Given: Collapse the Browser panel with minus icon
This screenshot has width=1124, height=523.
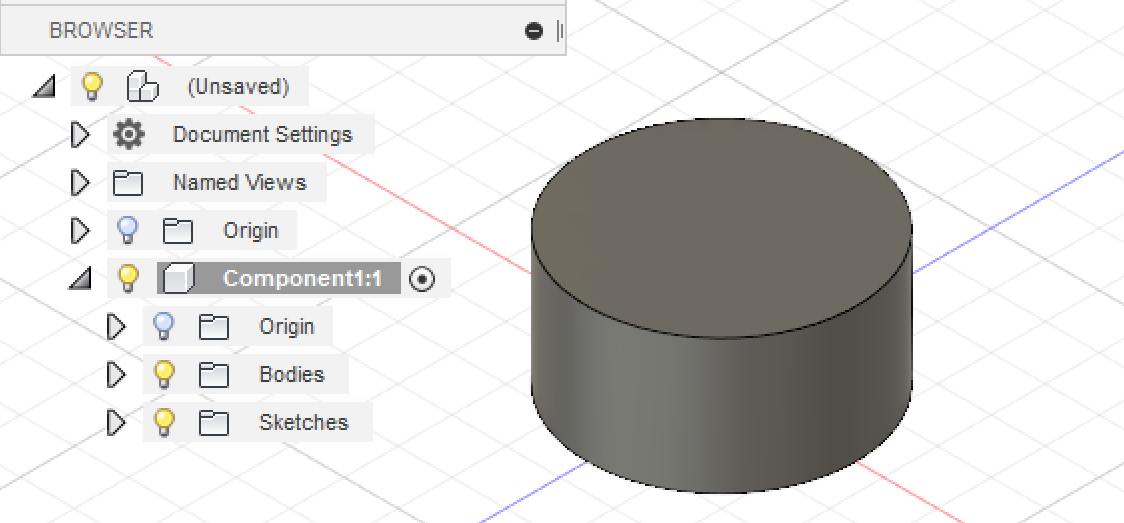Looking at the screenshot, I should click(x=534, y=31).
